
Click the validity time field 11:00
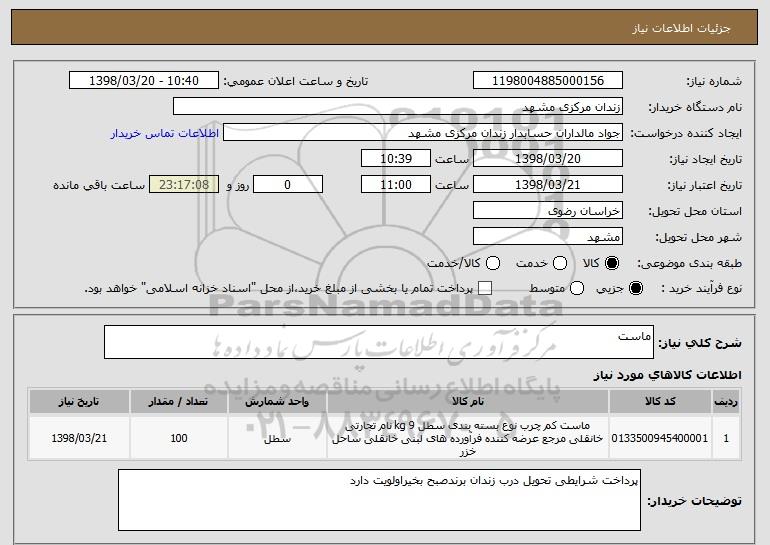tap(396, 185)
